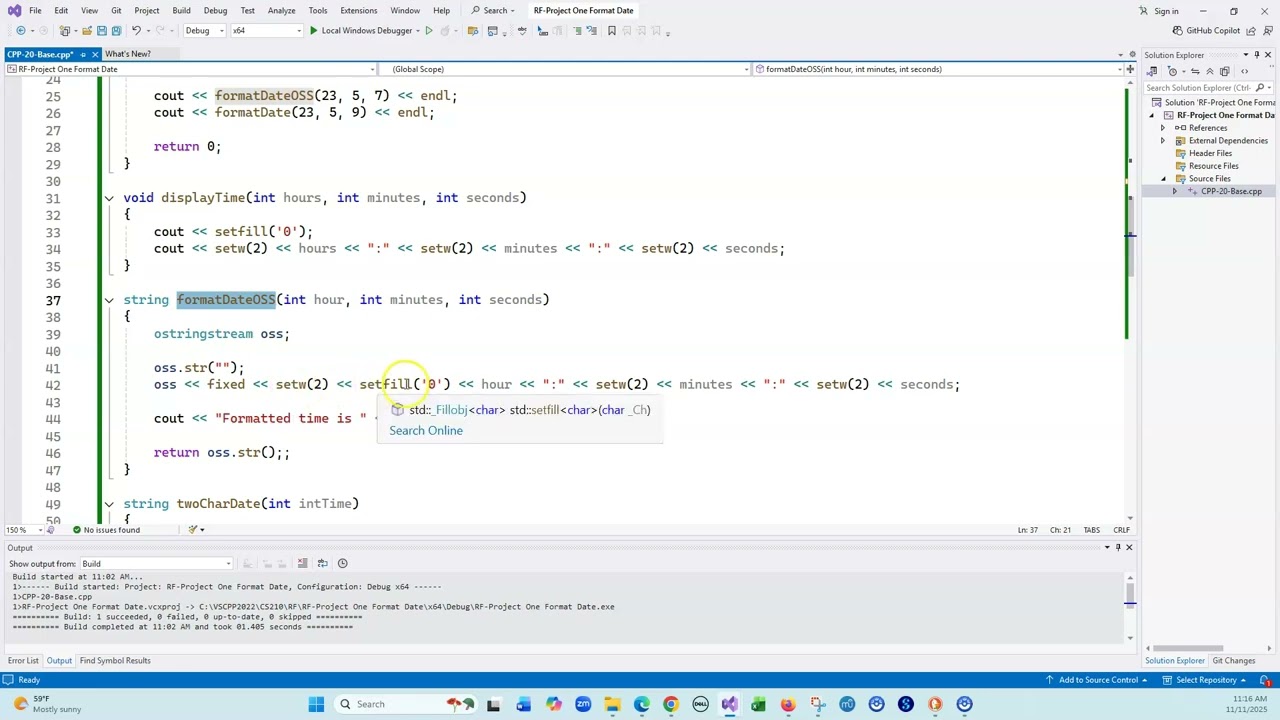Select Header Files folder in Solution Explorer
Image resolution: width=1280 pixels, height=720 pixels.
(1210, 153)
